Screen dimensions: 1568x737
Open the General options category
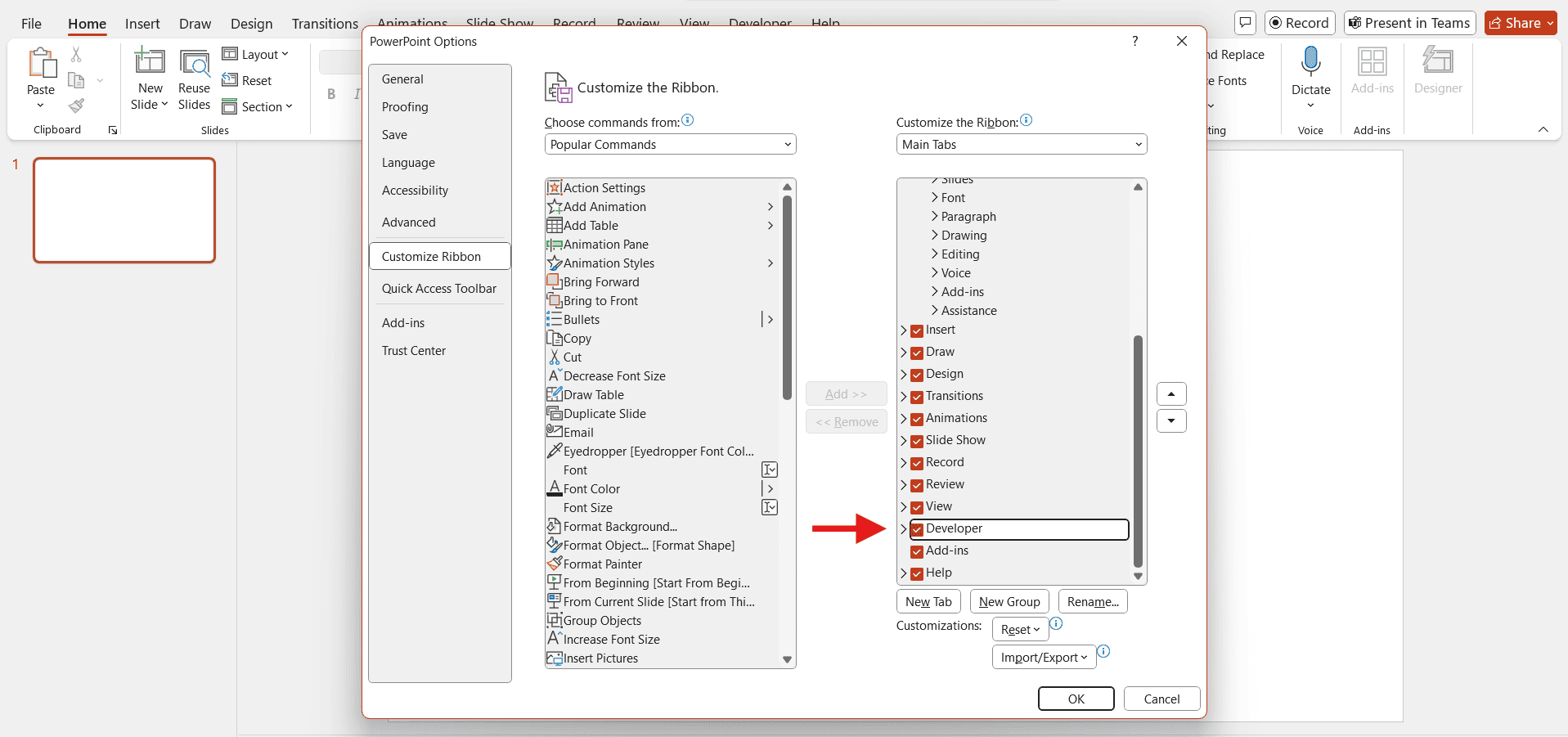click(440, 79)
